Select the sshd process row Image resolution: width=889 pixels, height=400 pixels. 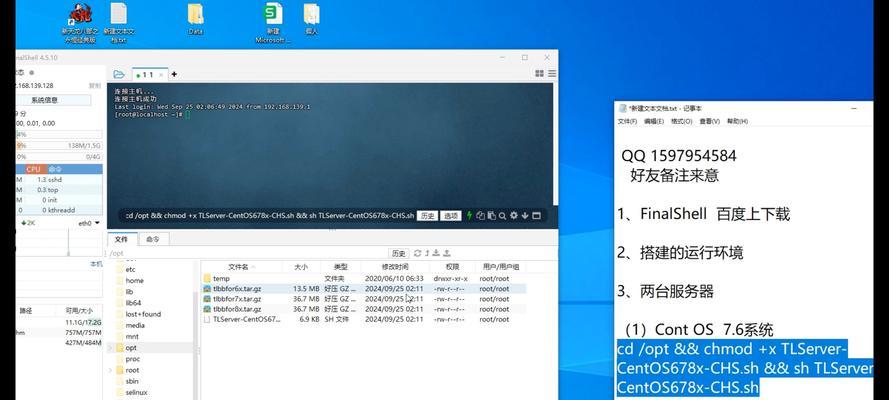(59, 180)
